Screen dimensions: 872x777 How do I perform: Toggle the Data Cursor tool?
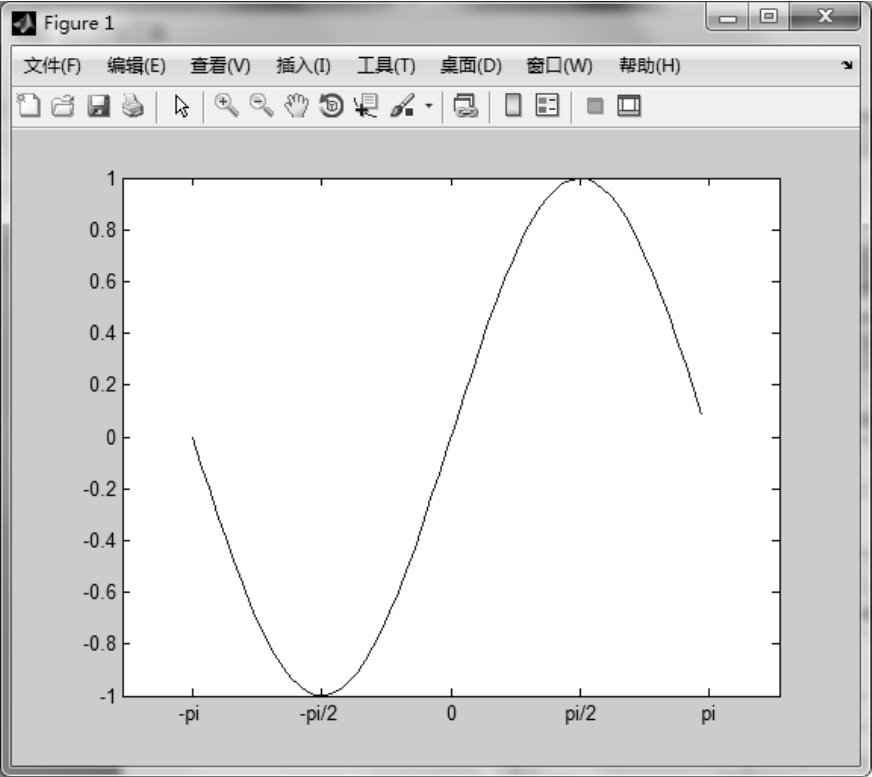coord(366,106)
